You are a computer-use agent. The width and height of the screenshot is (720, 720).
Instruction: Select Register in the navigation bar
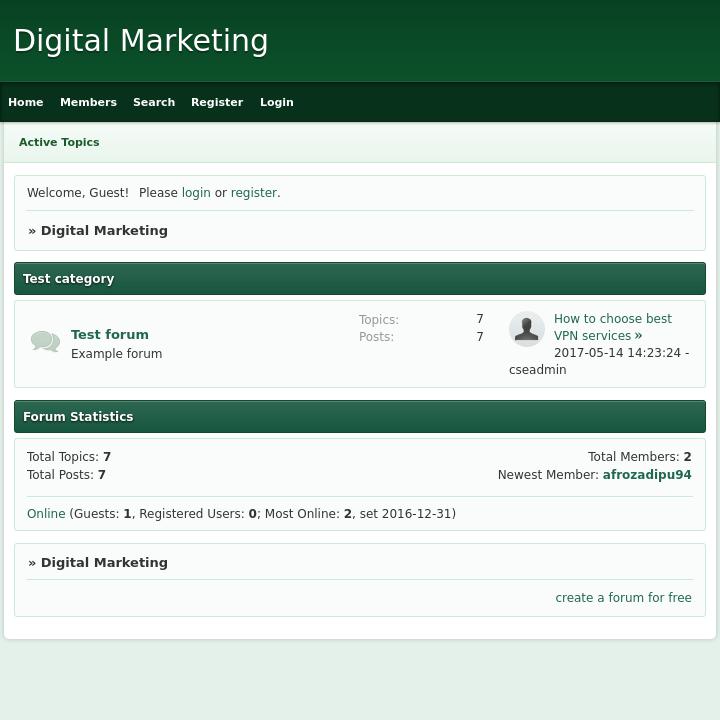(217, 102)
